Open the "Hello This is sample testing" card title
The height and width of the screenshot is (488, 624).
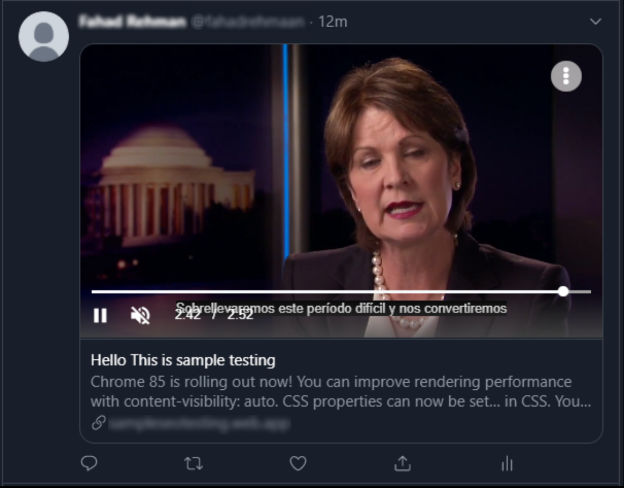(x=183, y=360)
